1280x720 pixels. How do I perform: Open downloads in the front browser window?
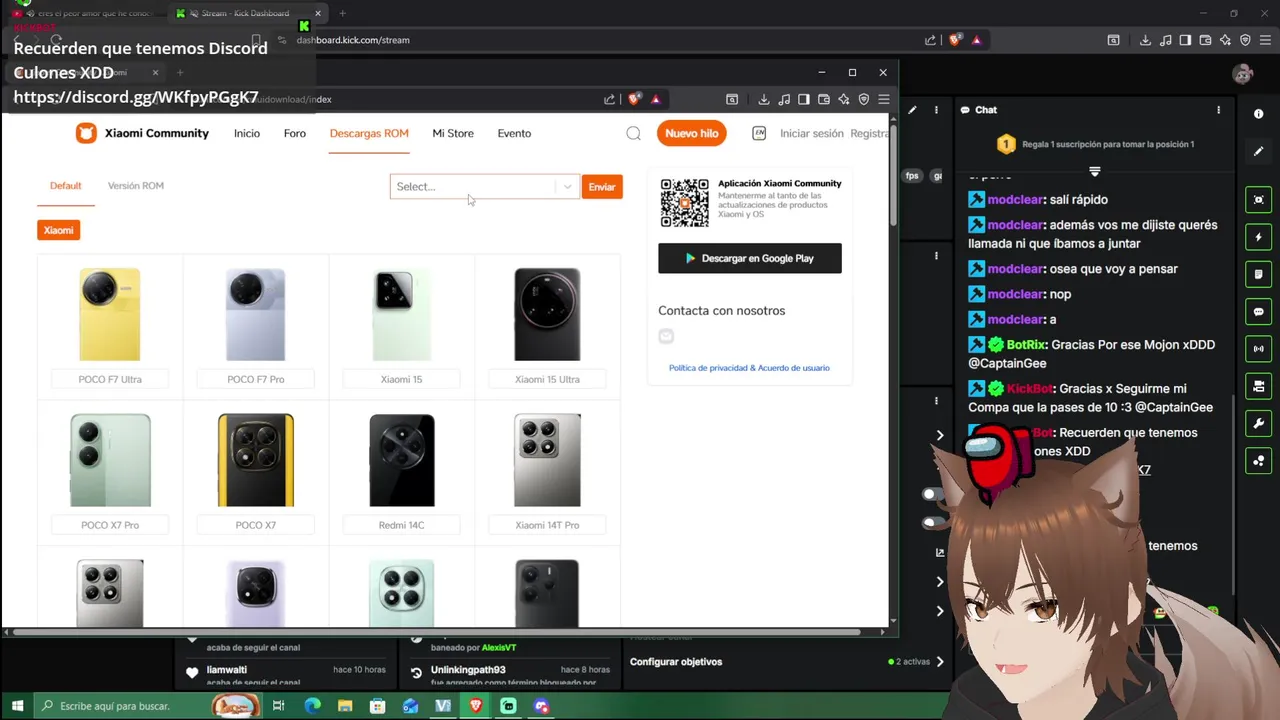click(764, 99)
